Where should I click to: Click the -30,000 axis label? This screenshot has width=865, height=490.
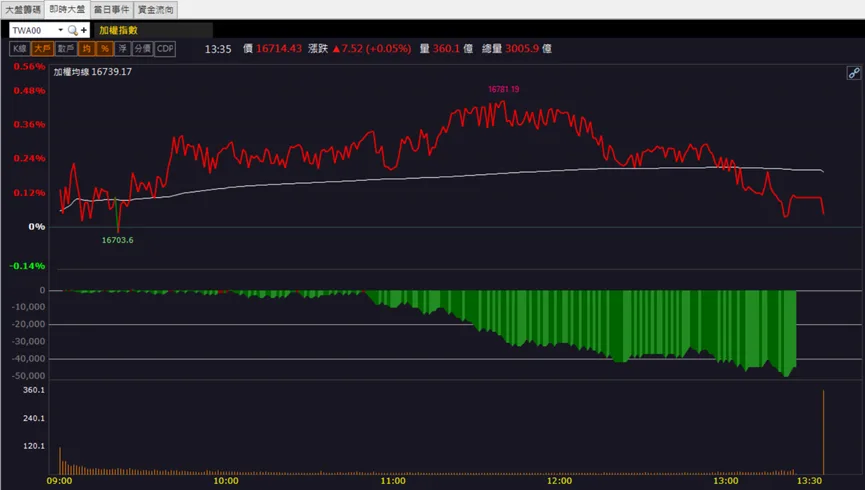(x=29, y=341)
